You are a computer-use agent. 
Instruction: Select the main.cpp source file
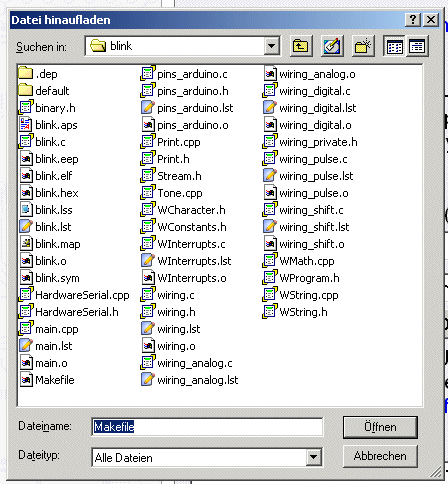(49, 329)
